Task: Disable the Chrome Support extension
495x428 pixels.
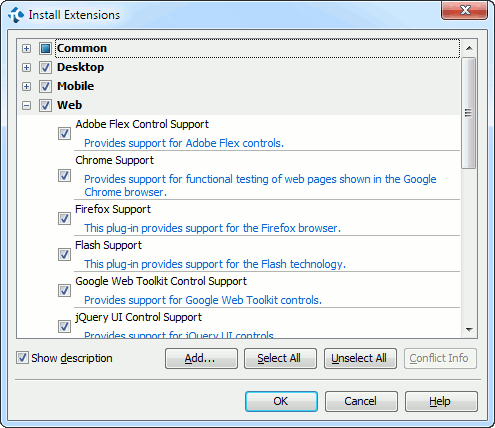Action: 64,175
